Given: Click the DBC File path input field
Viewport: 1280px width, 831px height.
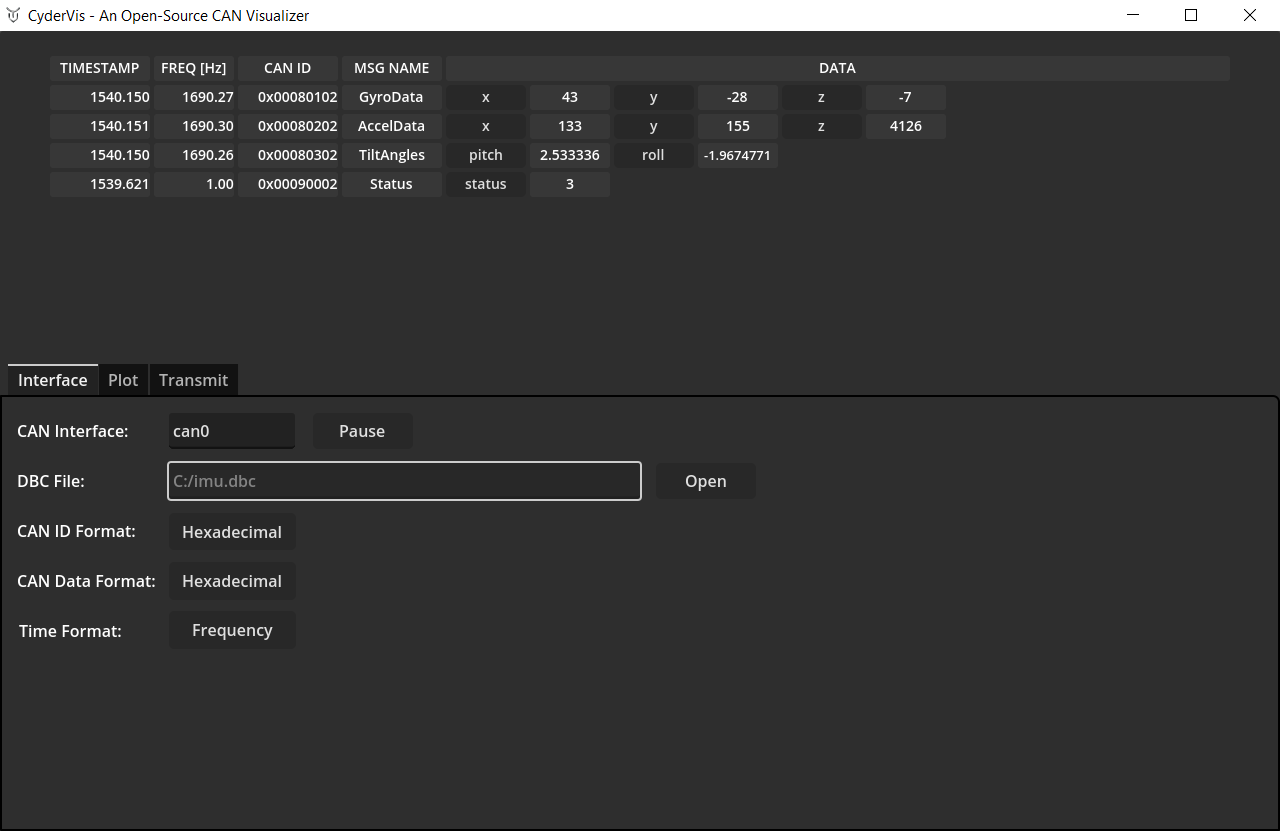Looking at the screenshot, I should point(404,481).
